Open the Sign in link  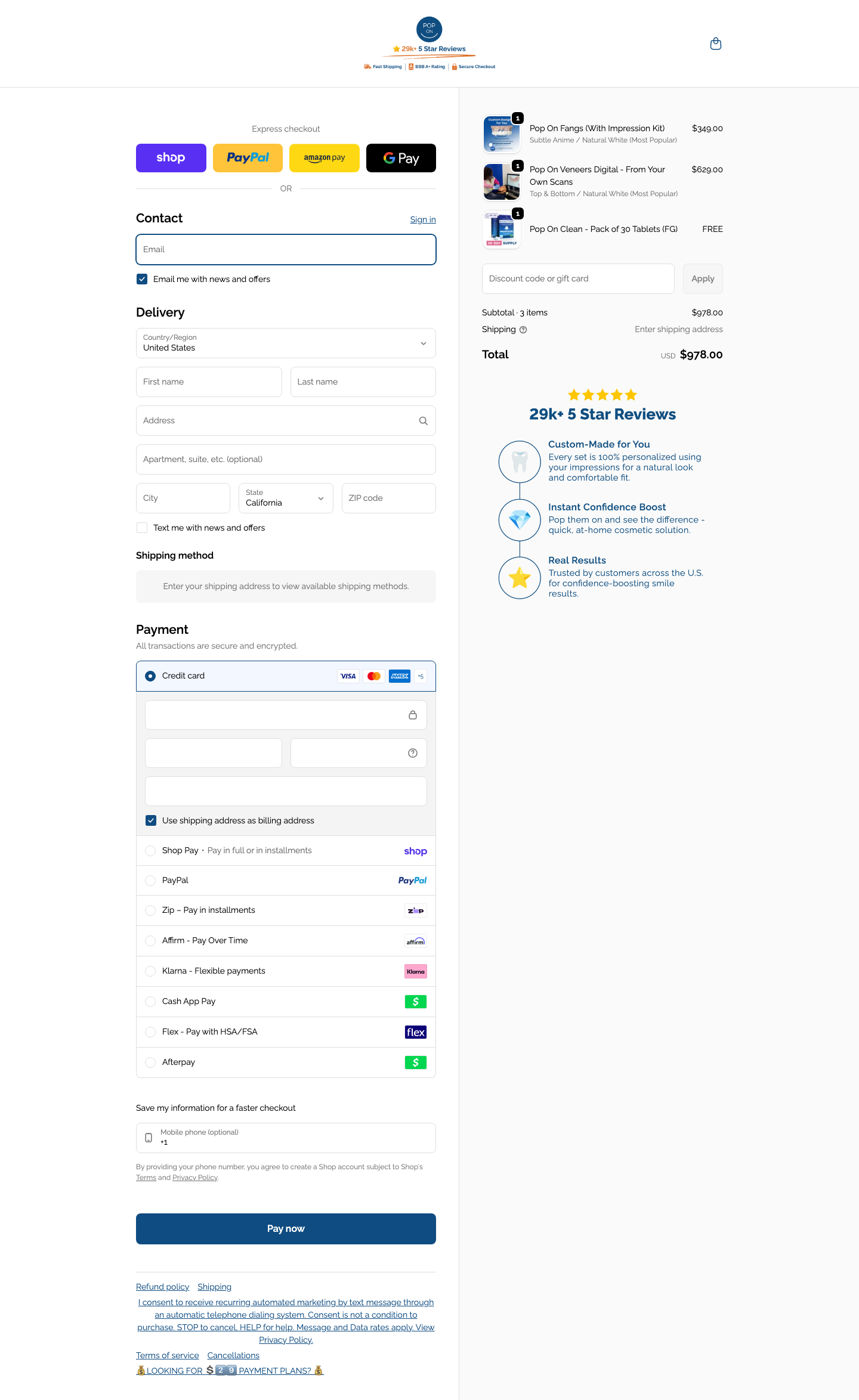(x=422, y=219)
